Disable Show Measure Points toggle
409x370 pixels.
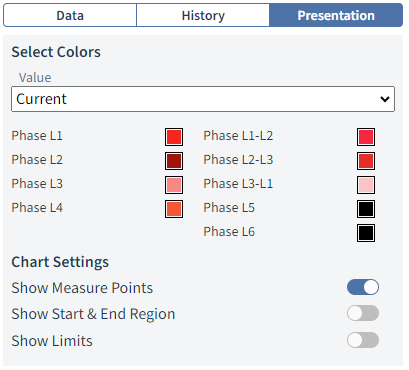[x=363, y=287]
